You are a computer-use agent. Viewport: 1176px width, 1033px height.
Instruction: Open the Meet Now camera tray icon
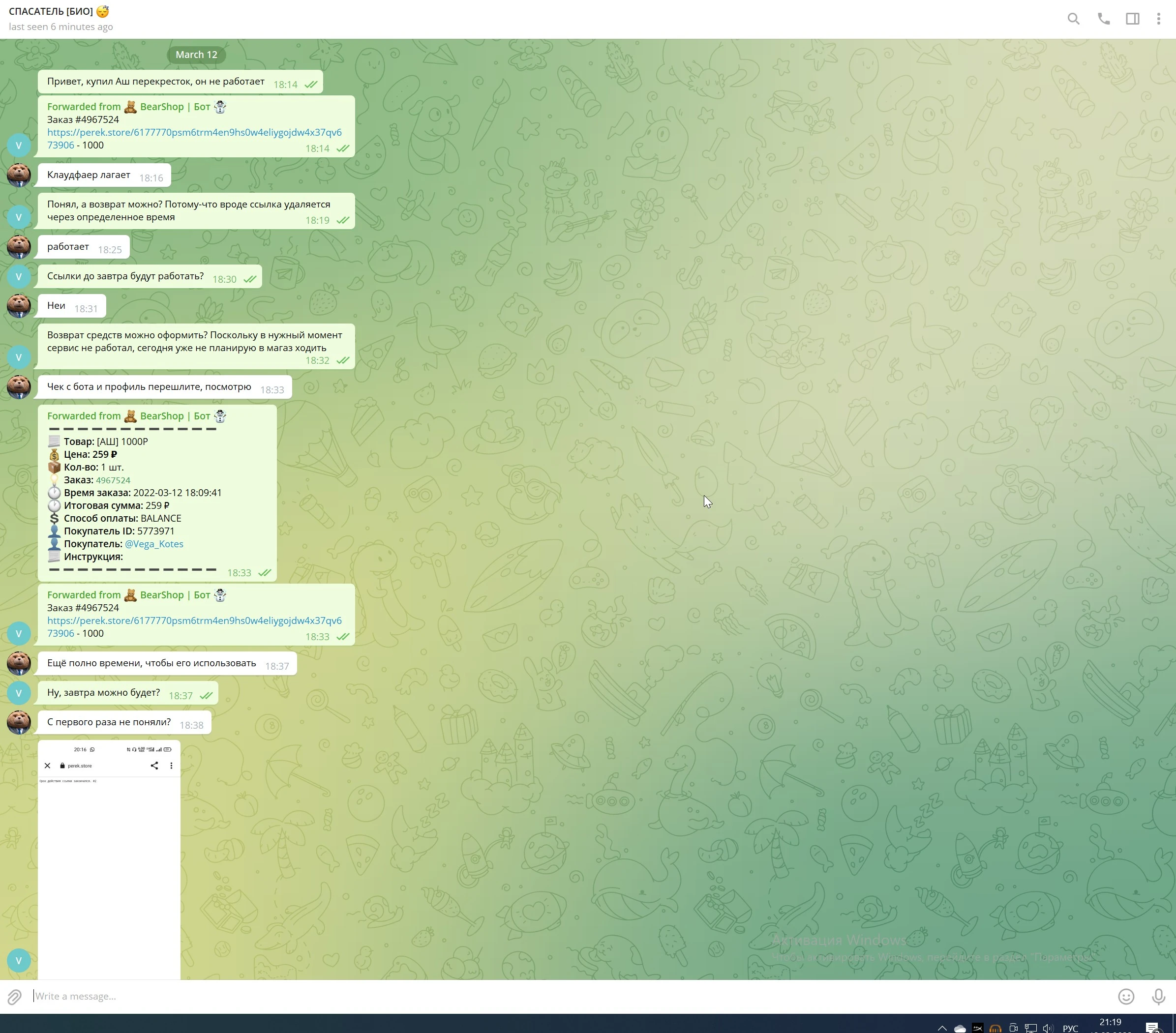[x=1013, y=1028]
